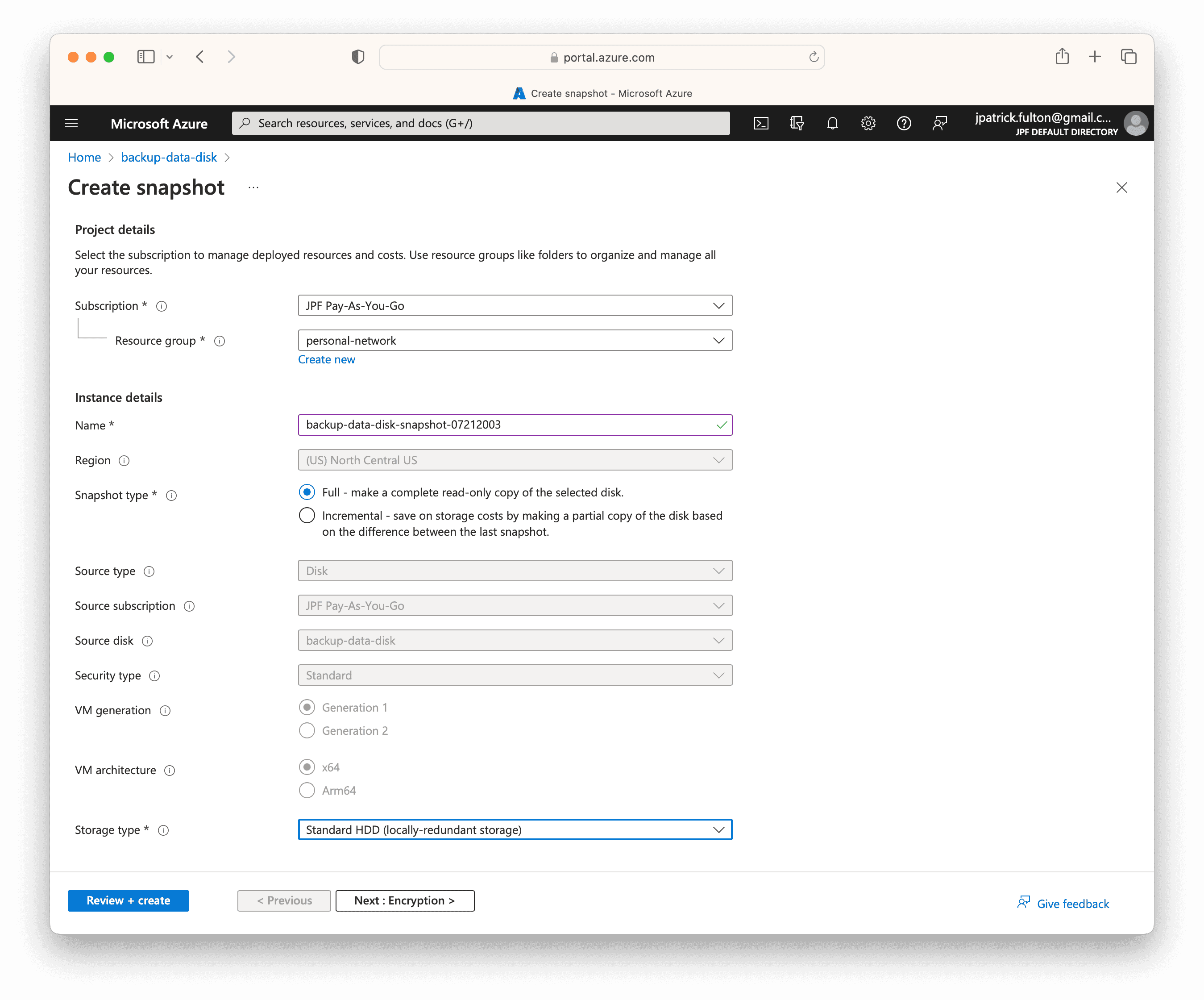Open the Storage type dropdown
Image resolution: width=1204 pixels, height=1000 pixels.
point(515,830)
